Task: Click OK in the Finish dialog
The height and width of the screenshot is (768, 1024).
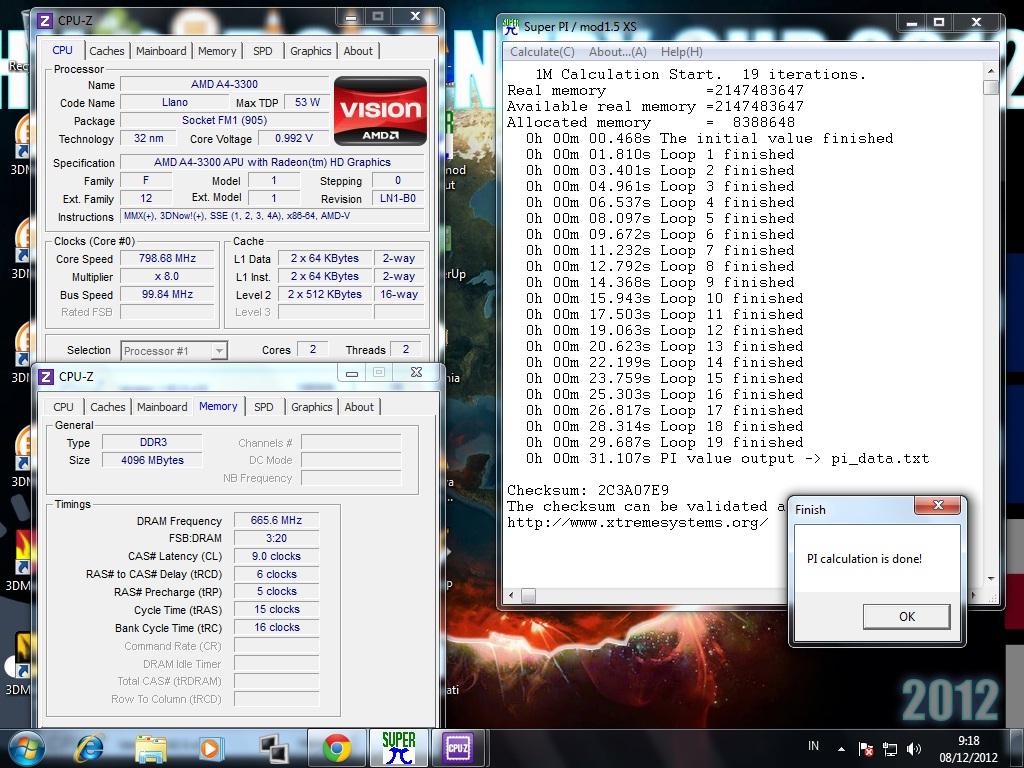Action: (x=906, y=616)
